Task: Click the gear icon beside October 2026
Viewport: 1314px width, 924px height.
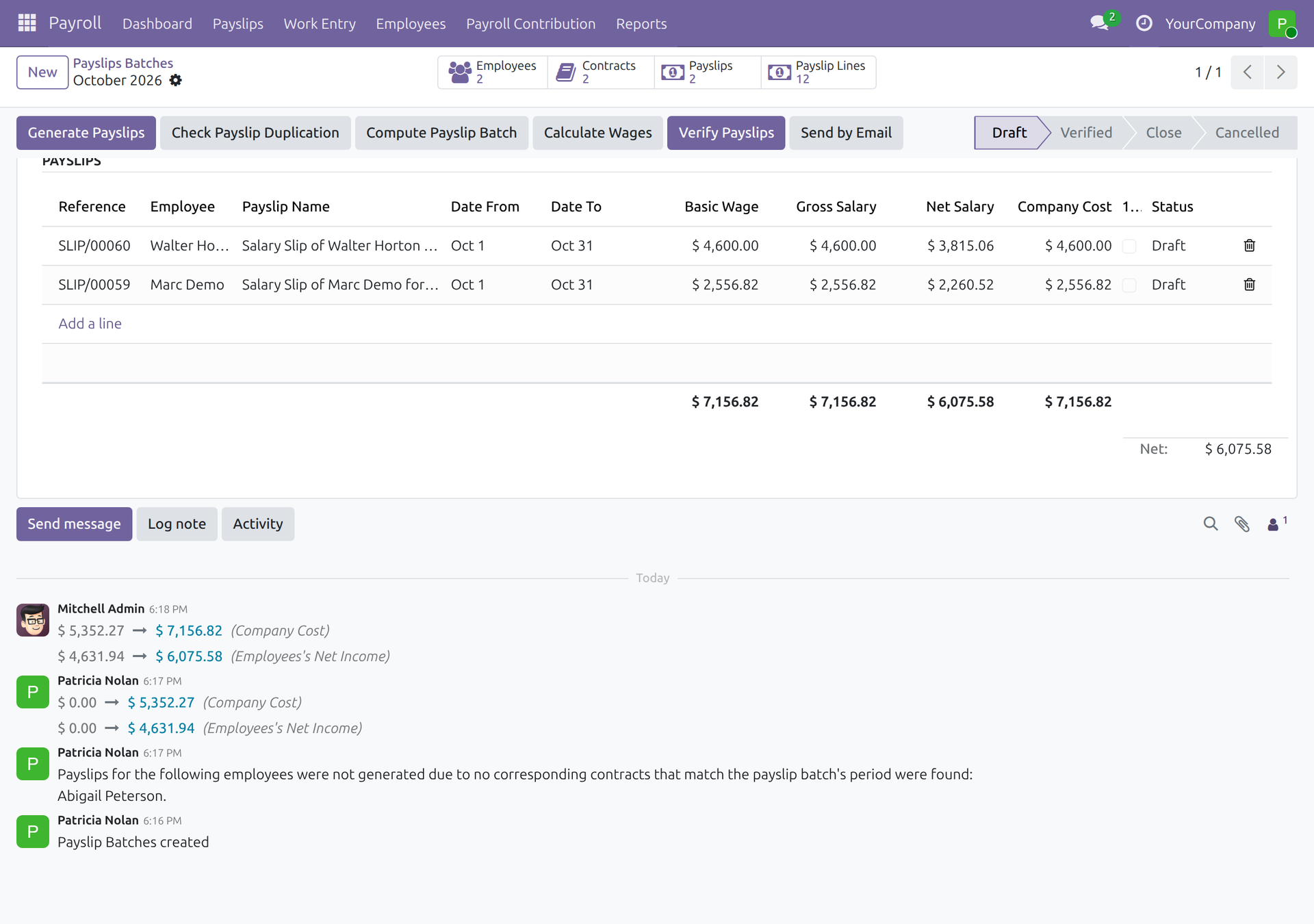Action: pos(176,80)
